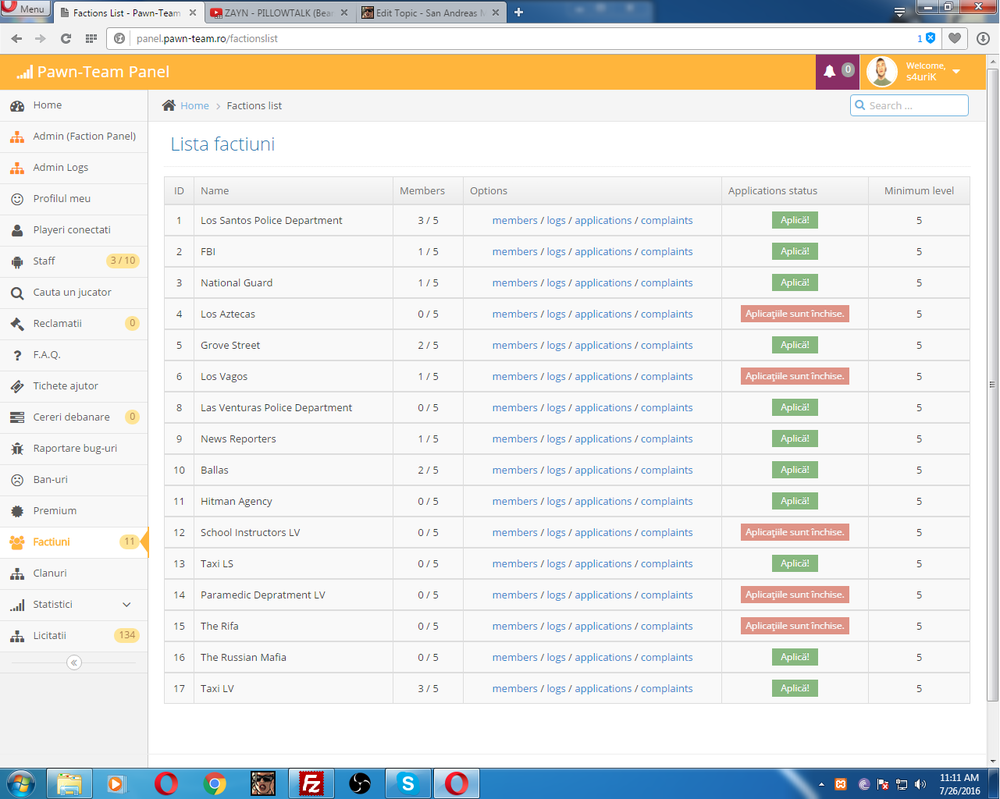The image size is (1000, 799).
Task: Click the Staff android icon
Action: point(17,261)
